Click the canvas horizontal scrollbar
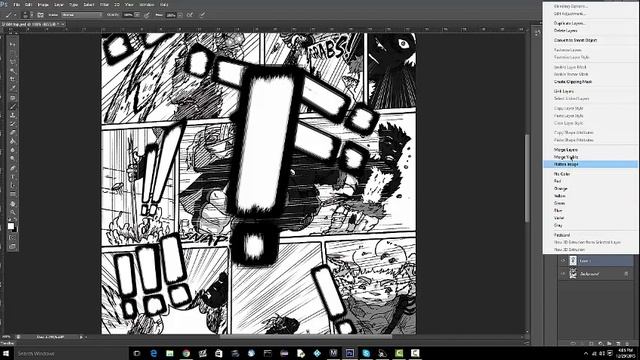Screen dimensions: 640x360 (x=306, y=337)
